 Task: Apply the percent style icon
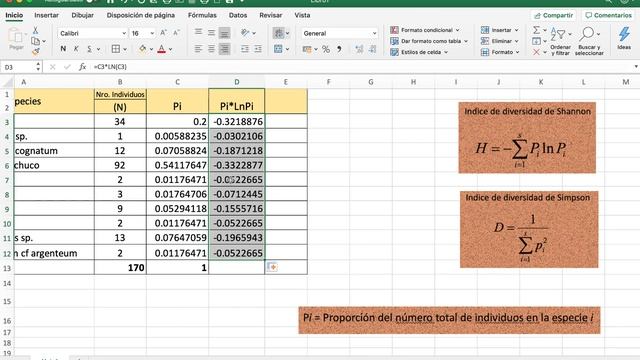(x=326, y=49)
